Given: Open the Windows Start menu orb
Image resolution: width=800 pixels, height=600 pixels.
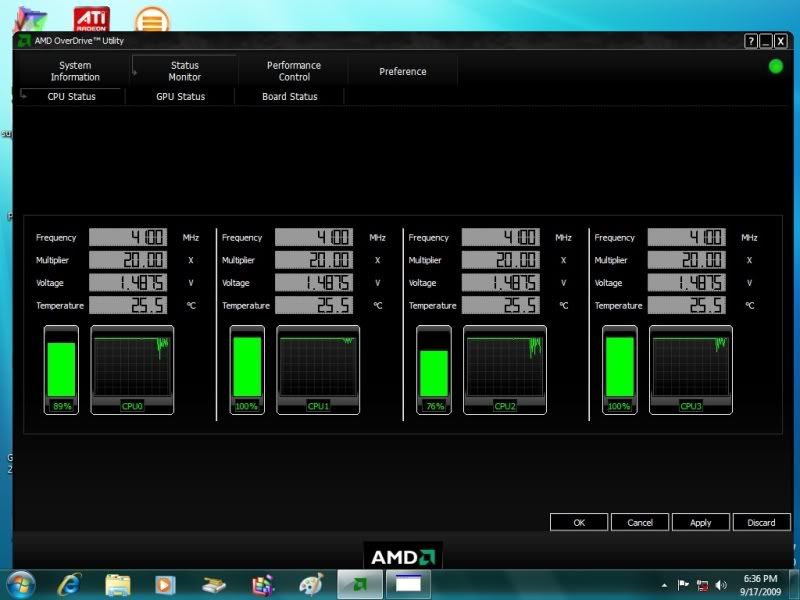Looking at the screenshot, I should [x=21, y=583].
